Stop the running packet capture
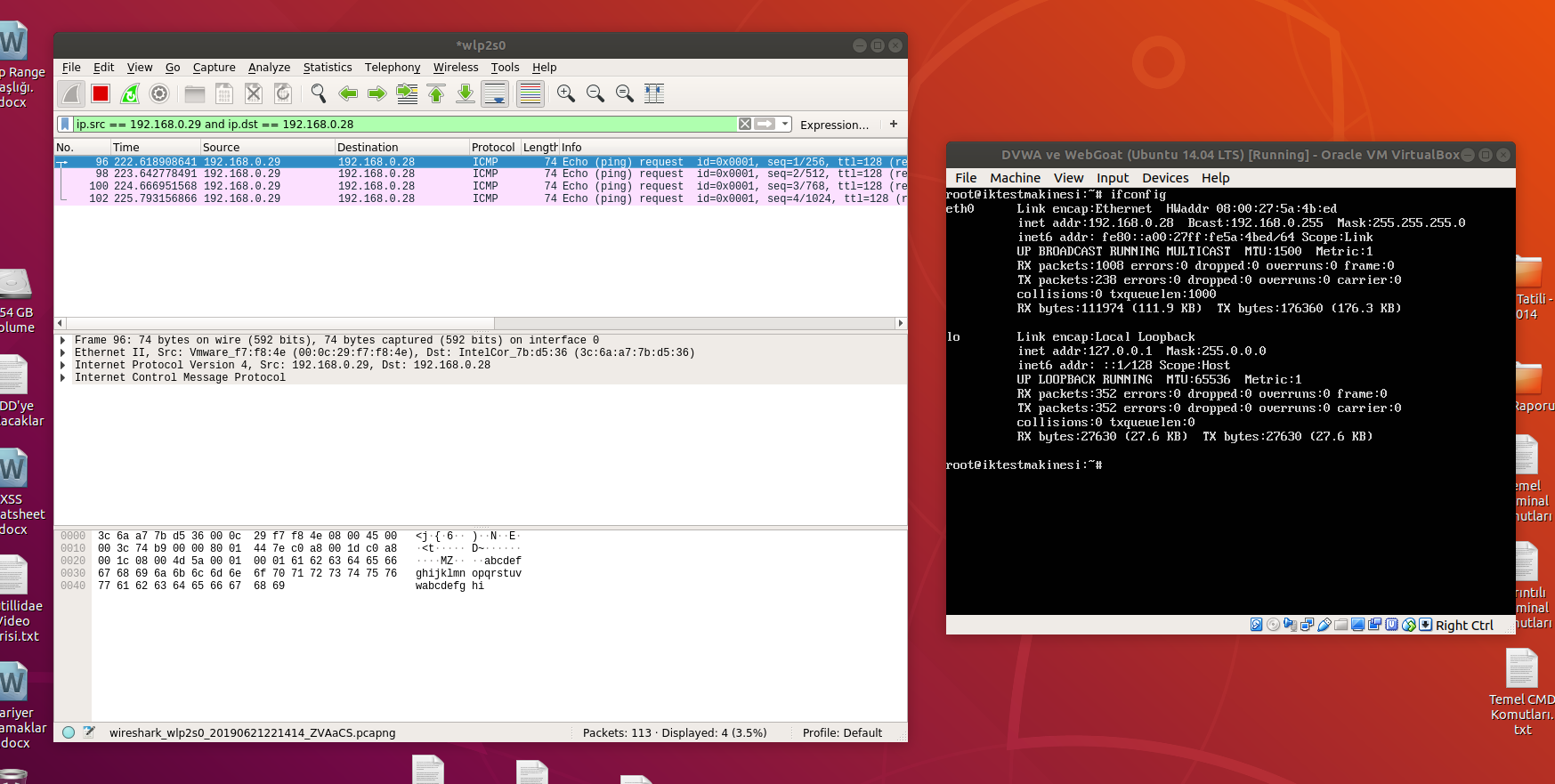Screen dimensions: 1555x784 (101, 93)
